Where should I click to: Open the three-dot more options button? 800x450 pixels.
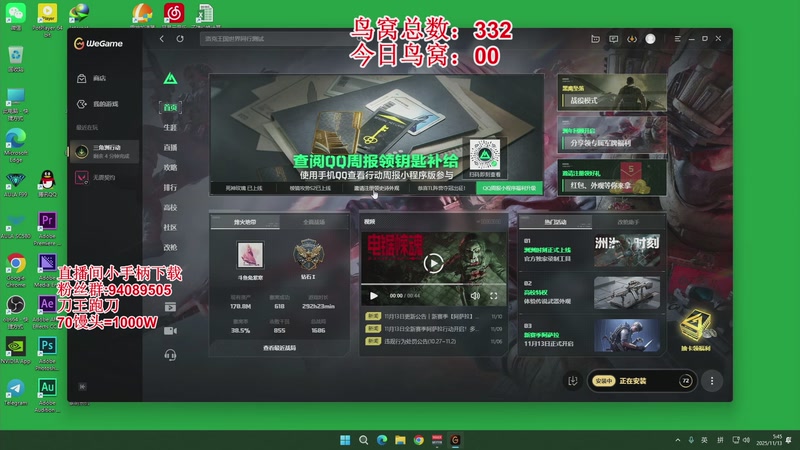(712, 381)
